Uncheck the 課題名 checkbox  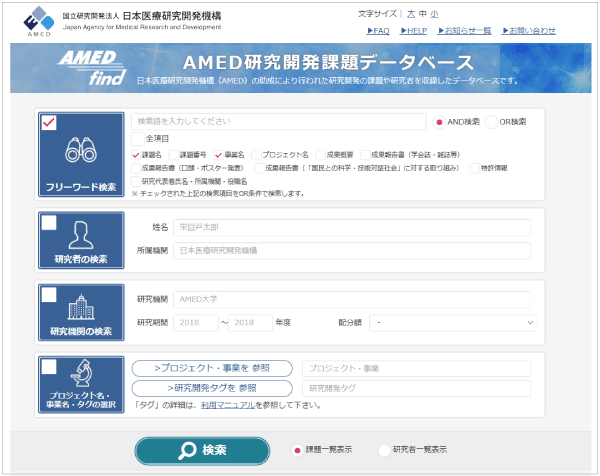pyautogui.click(x=137, y=155)
